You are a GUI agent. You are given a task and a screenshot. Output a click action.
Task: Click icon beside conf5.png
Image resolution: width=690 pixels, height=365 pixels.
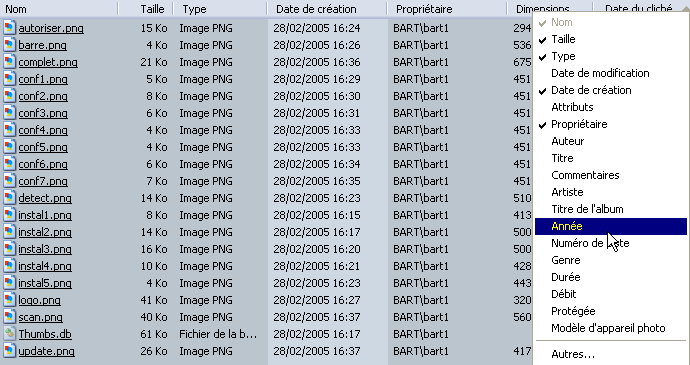tap(9, 147)
